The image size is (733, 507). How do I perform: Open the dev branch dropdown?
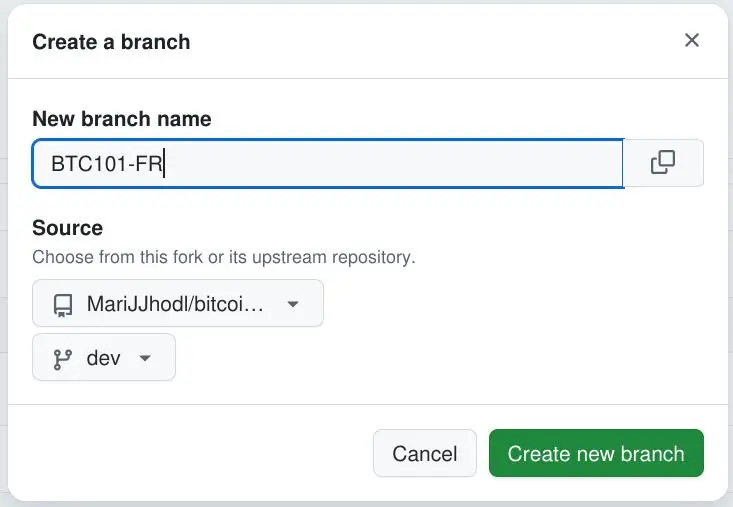(x=104, y=358)
